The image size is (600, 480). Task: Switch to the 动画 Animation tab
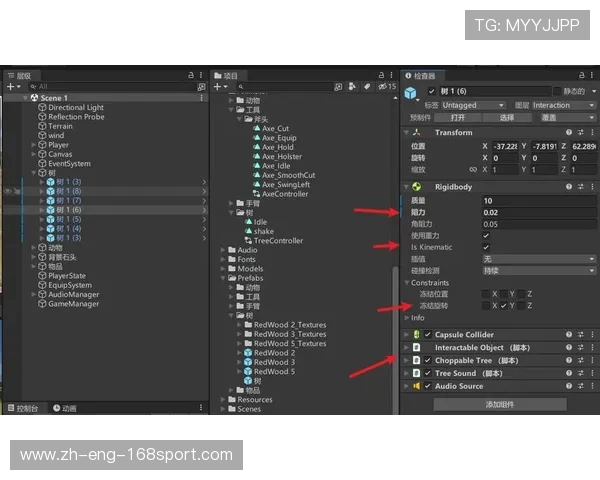[x=64, y=408]
